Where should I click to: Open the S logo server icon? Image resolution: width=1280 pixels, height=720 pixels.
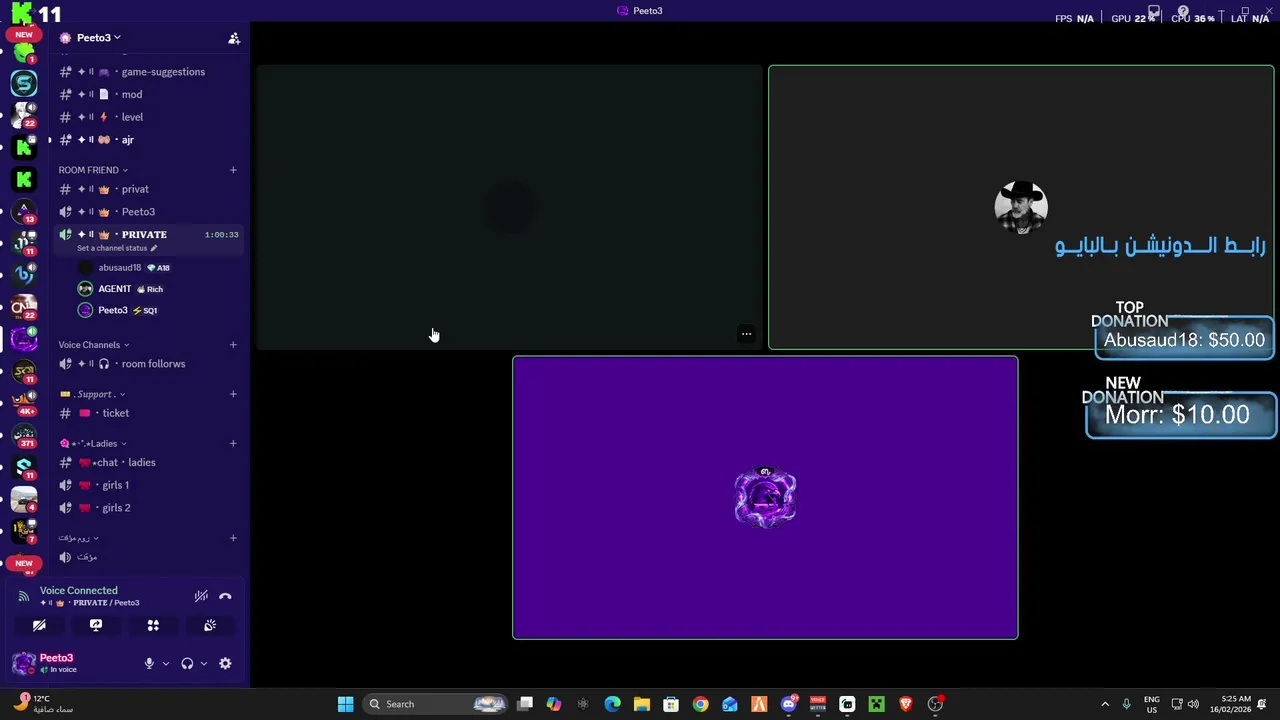tap(24, 83)
